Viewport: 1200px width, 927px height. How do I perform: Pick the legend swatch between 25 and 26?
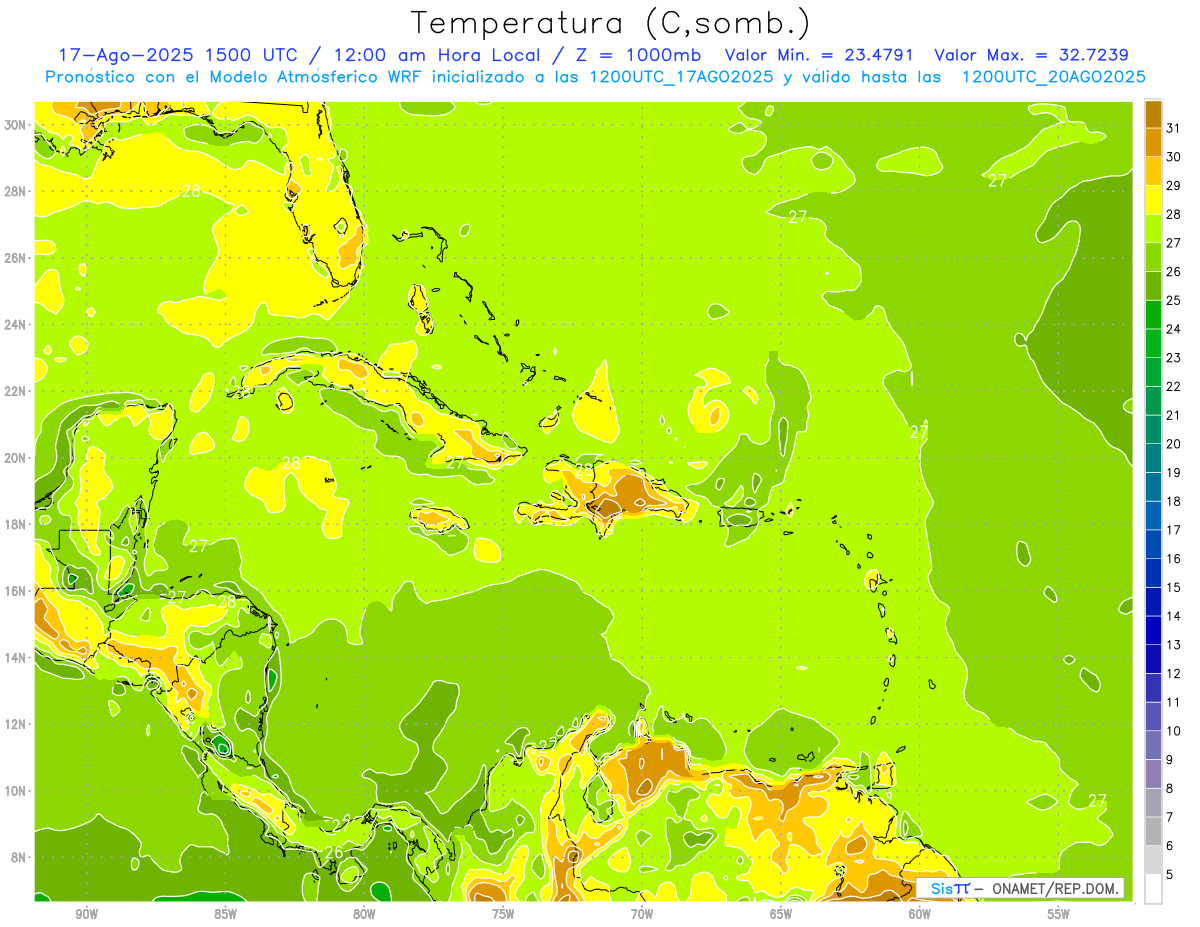click(x=1153, y=285)
